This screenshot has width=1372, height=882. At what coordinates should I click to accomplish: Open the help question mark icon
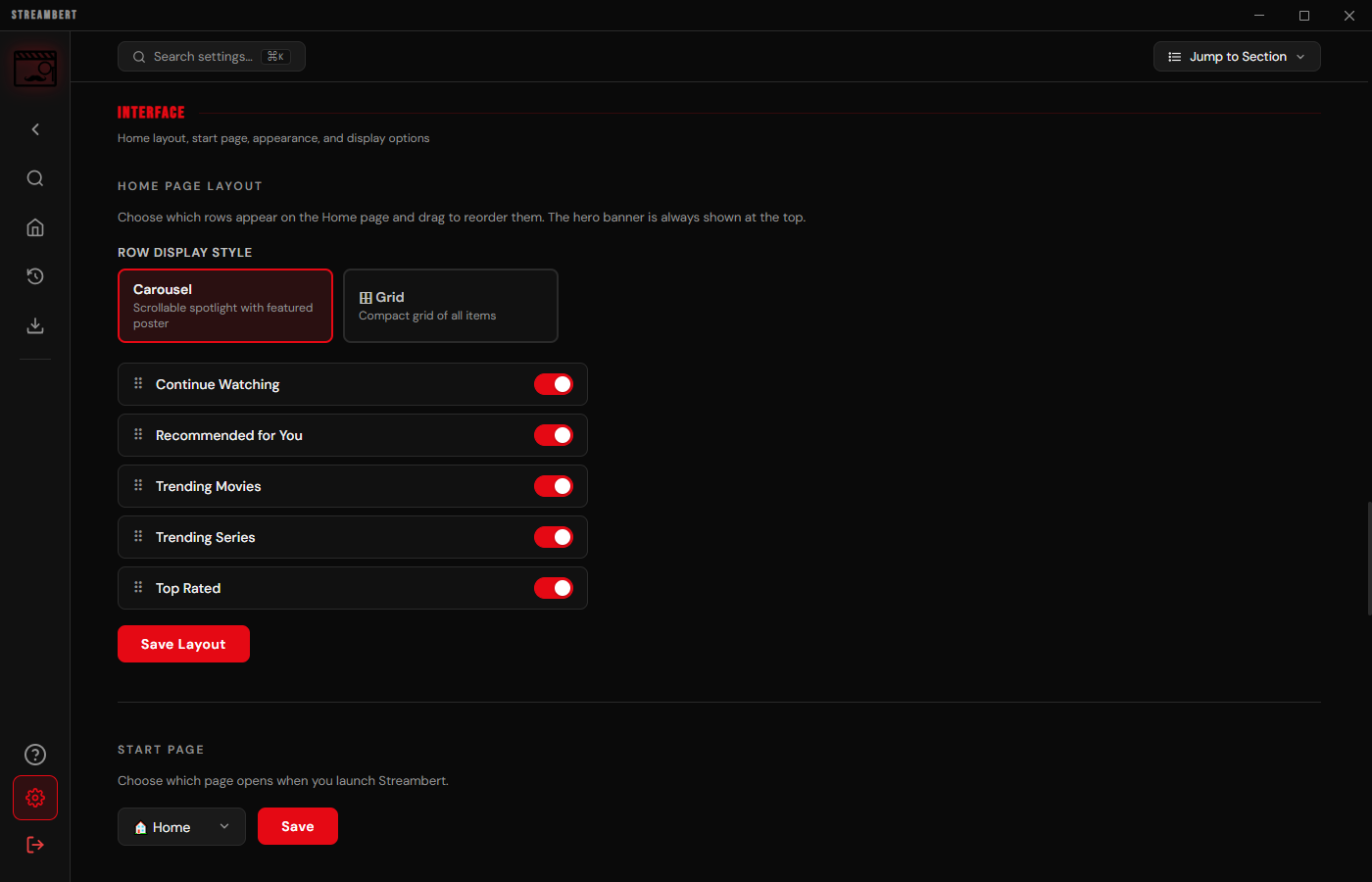[35, 755]
